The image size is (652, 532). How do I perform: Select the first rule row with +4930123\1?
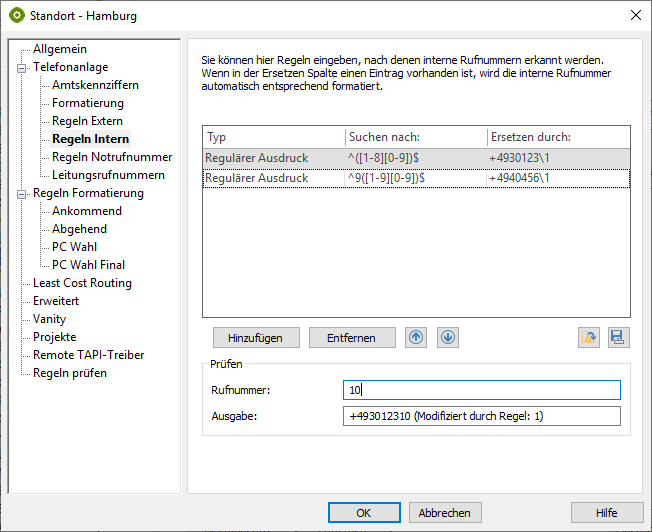[x=416, y=158]
